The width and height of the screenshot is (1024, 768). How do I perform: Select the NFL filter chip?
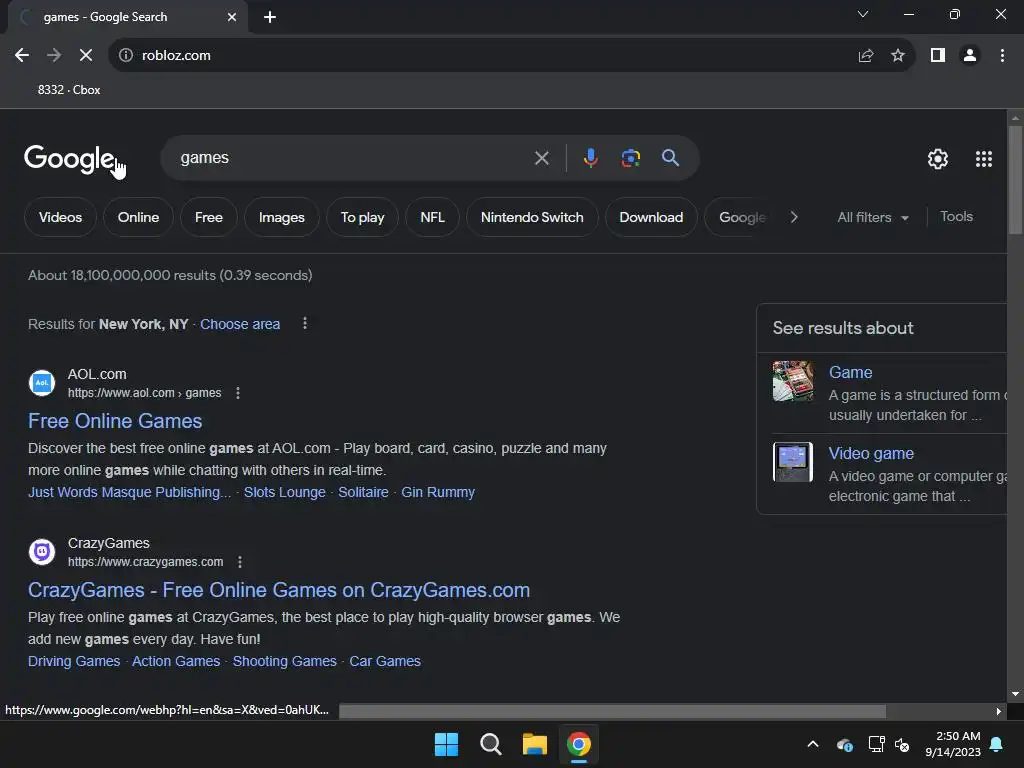point(432,217)
